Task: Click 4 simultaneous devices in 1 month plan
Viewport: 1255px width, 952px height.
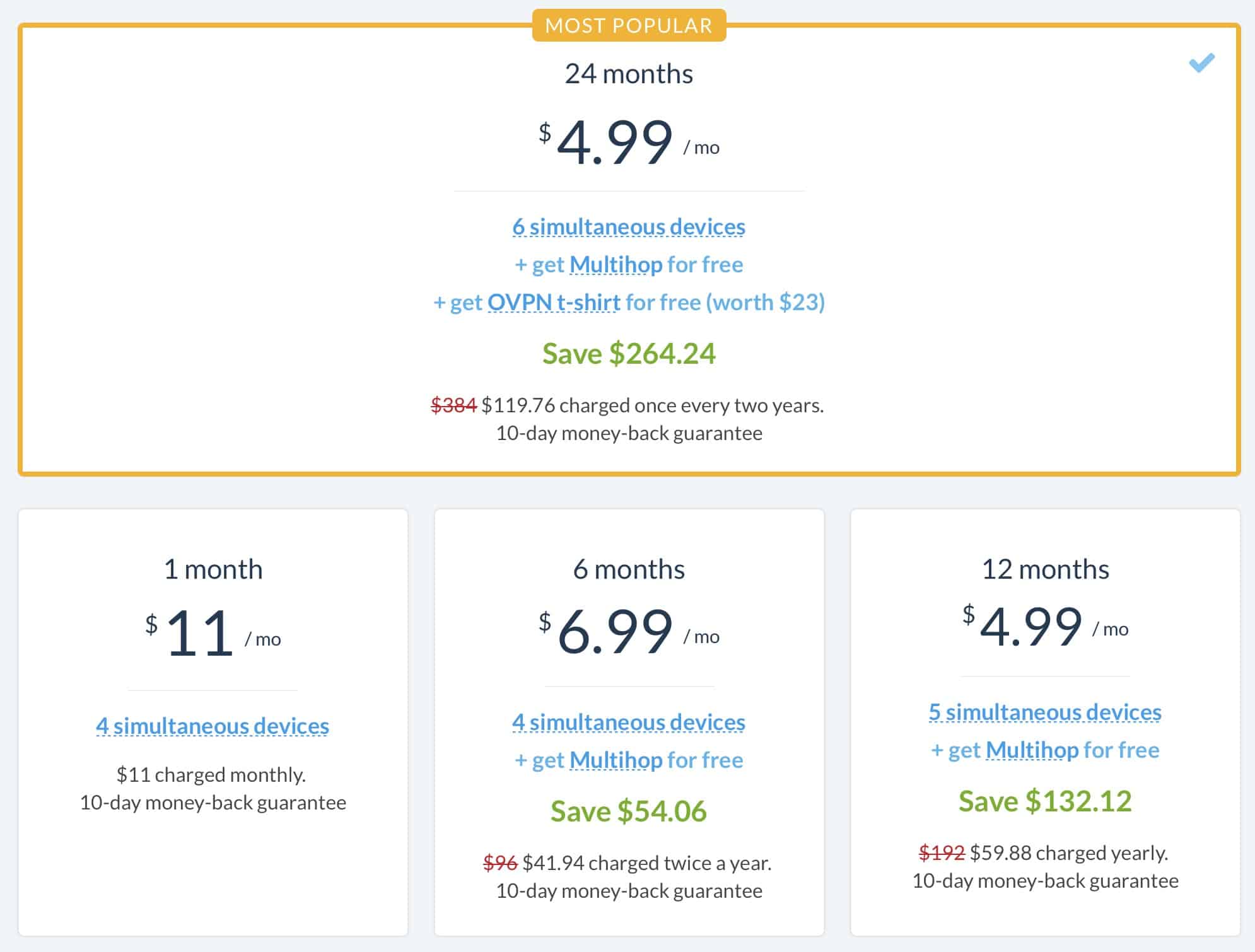Action: [213, 726]
